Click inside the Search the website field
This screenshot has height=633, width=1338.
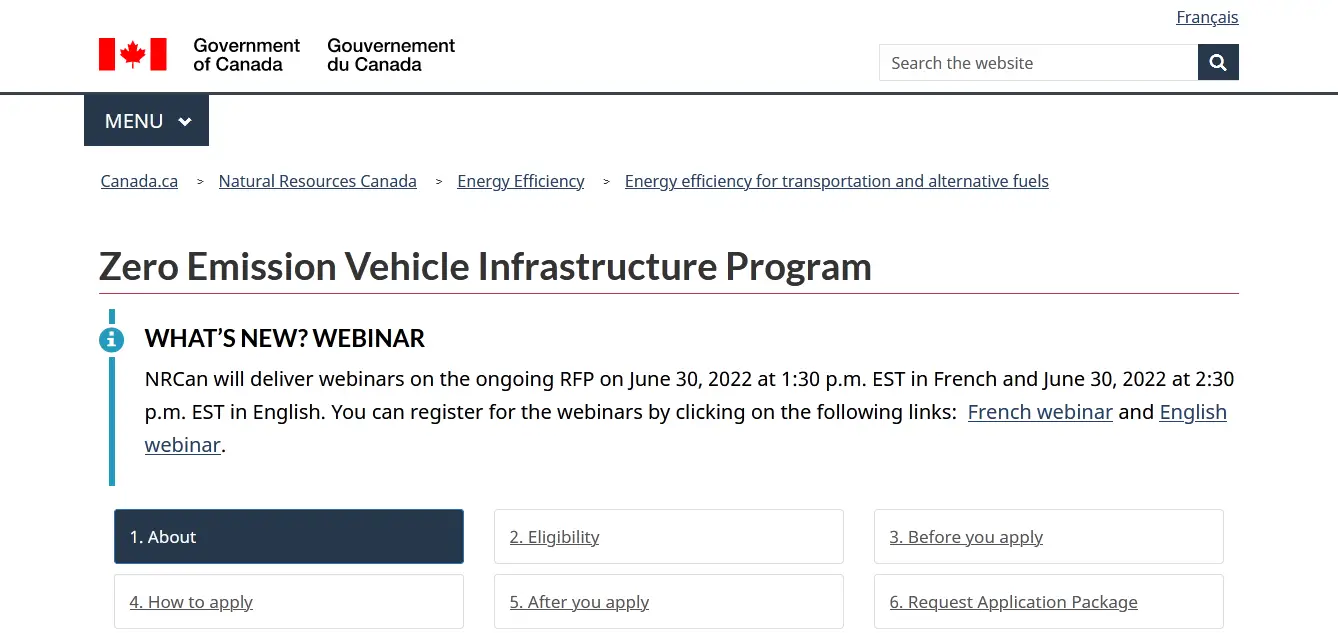(1038, 63)
